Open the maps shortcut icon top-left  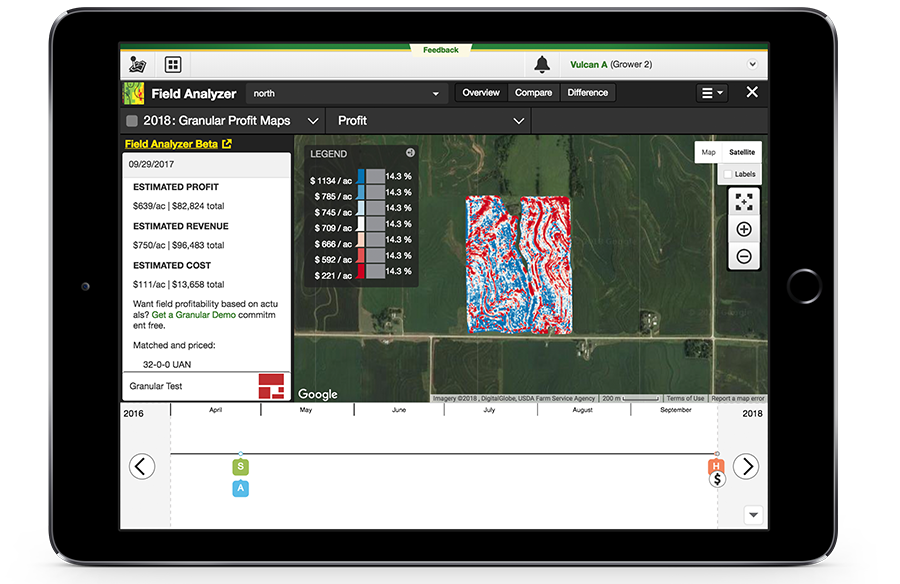(x=138, y=63)
